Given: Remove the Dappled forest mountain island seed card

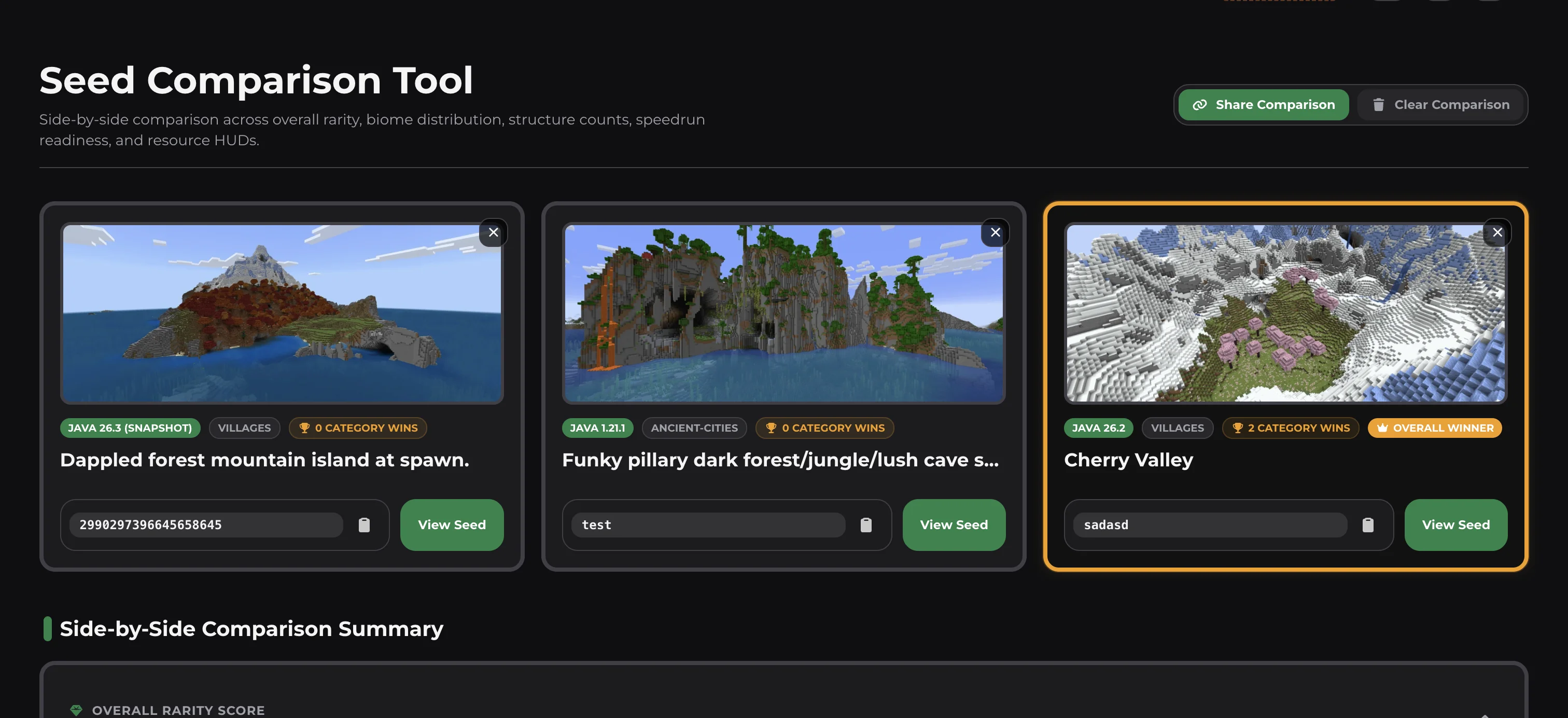Looking at the screenshot, I should coord(493,232).
